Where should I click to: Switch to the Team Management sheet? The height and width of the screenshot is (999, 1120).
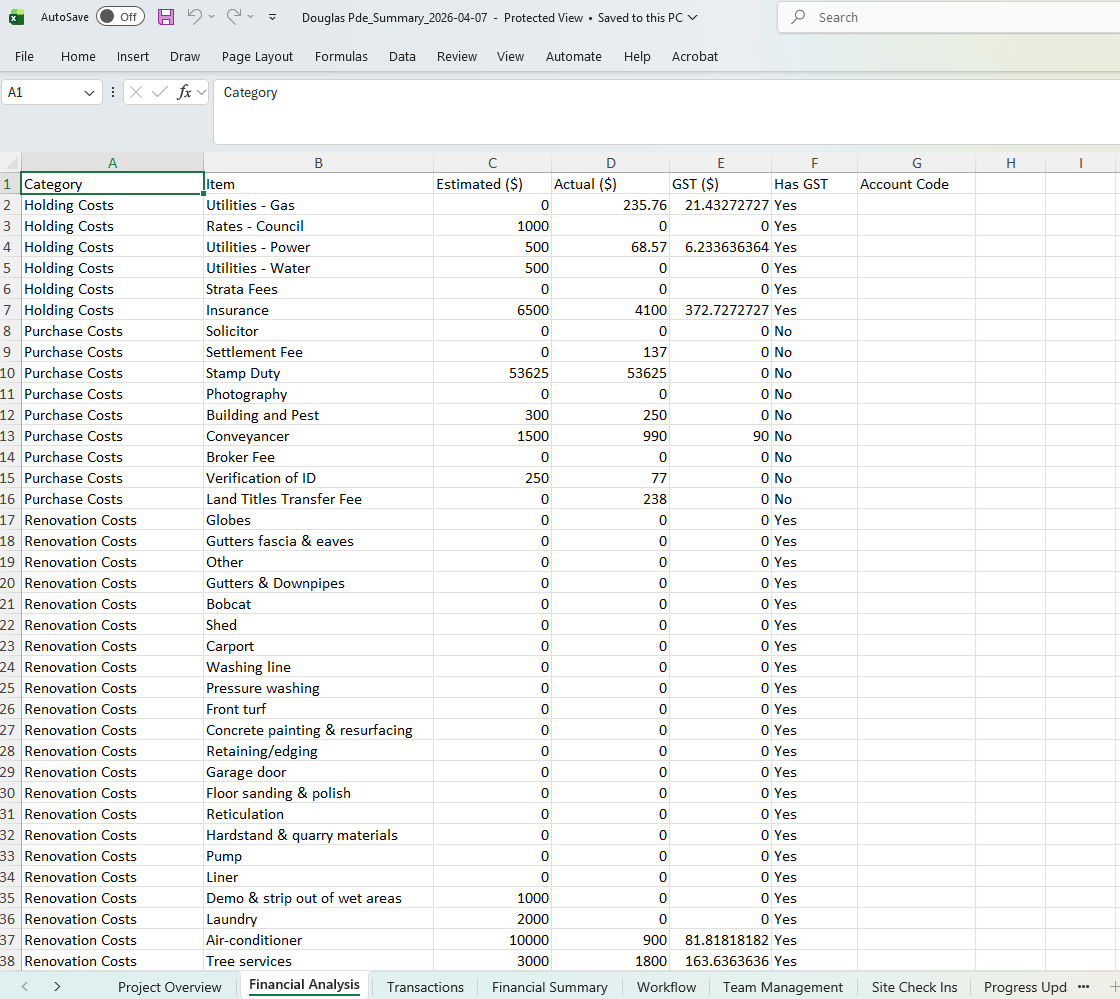point(783,987)
